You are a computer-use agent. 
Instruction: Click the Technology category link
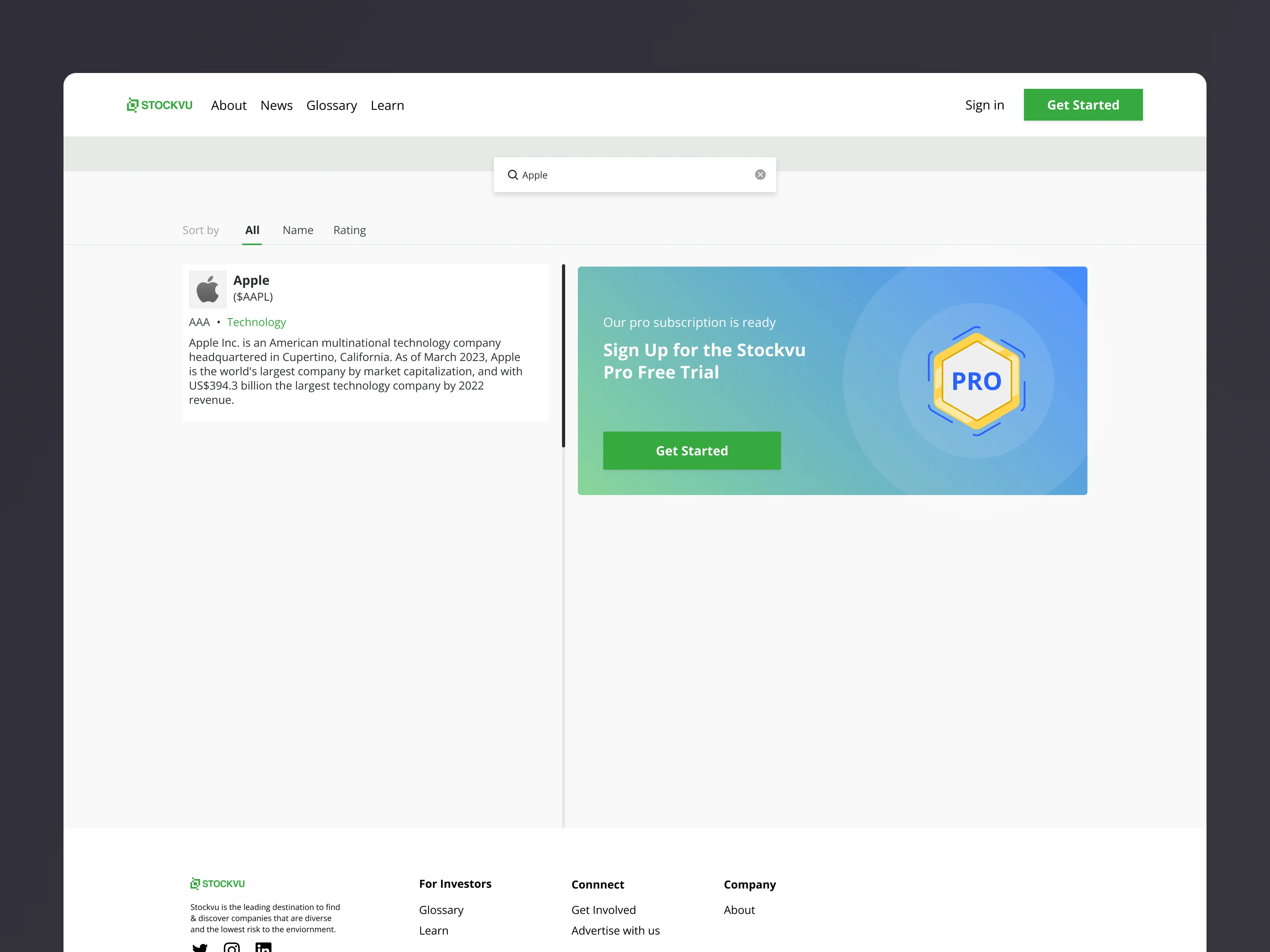coord(256,322)
